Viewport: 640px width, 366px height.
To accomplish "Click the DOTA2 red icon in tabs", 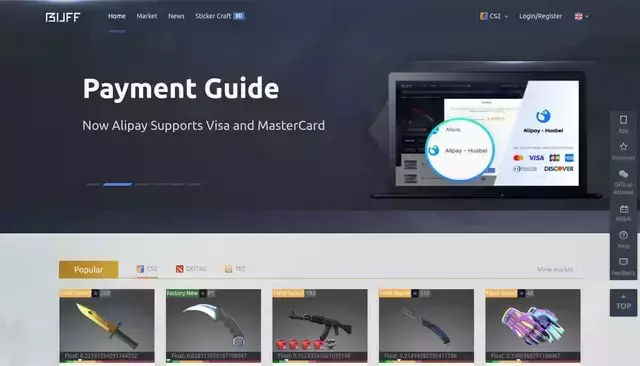I will pyautogui.click(x=180, y=269).
